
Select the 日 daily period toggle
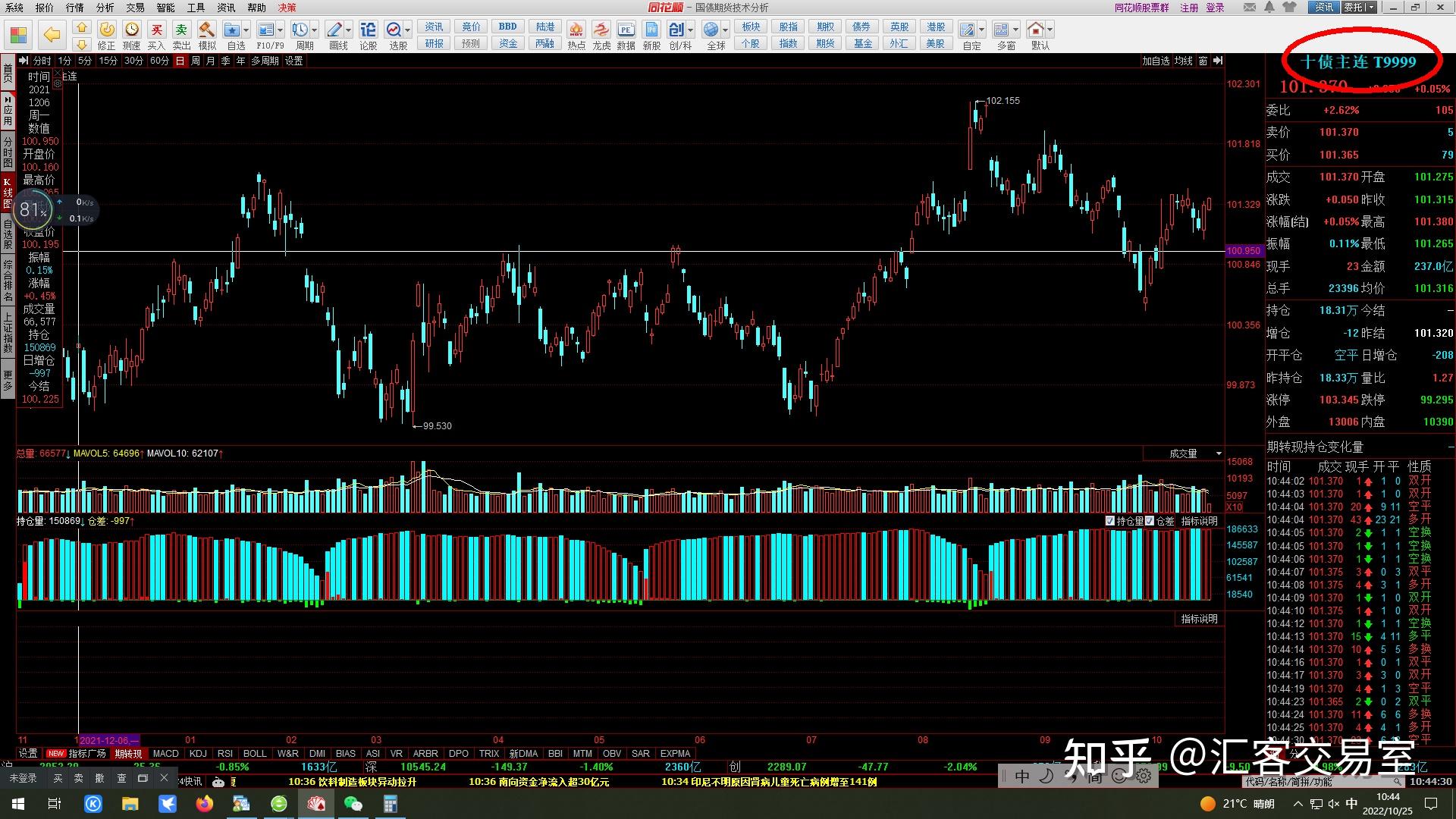180,61
